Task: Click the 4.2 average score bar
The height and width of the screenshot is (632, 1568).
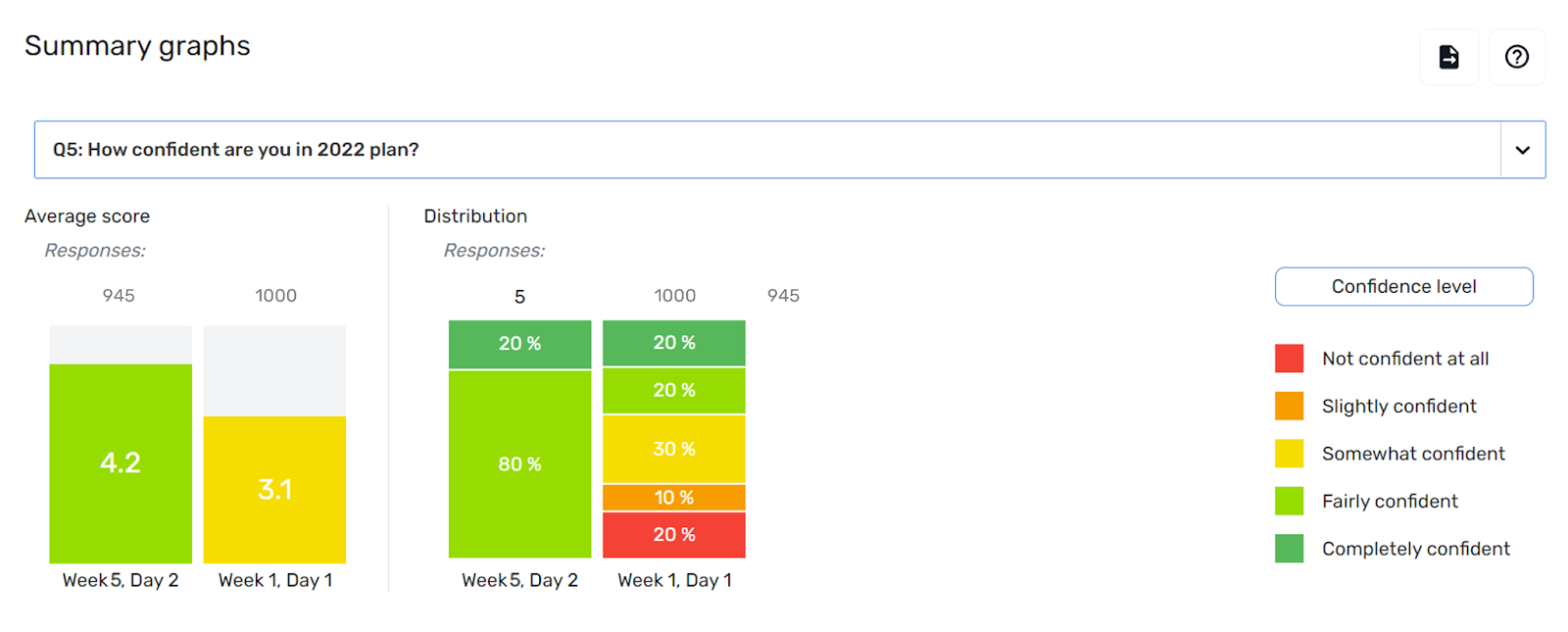Action: (x=121, y=462)
